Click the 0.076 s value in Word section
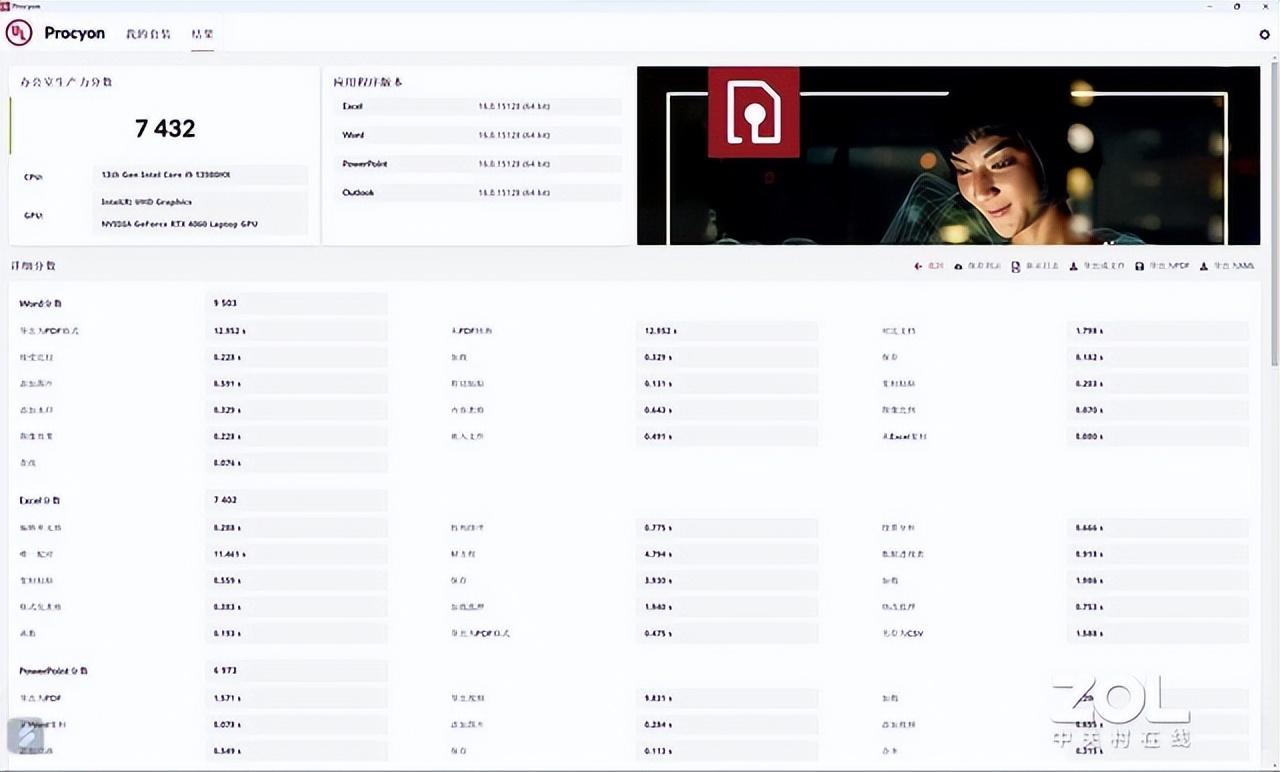 coord(227,463)
